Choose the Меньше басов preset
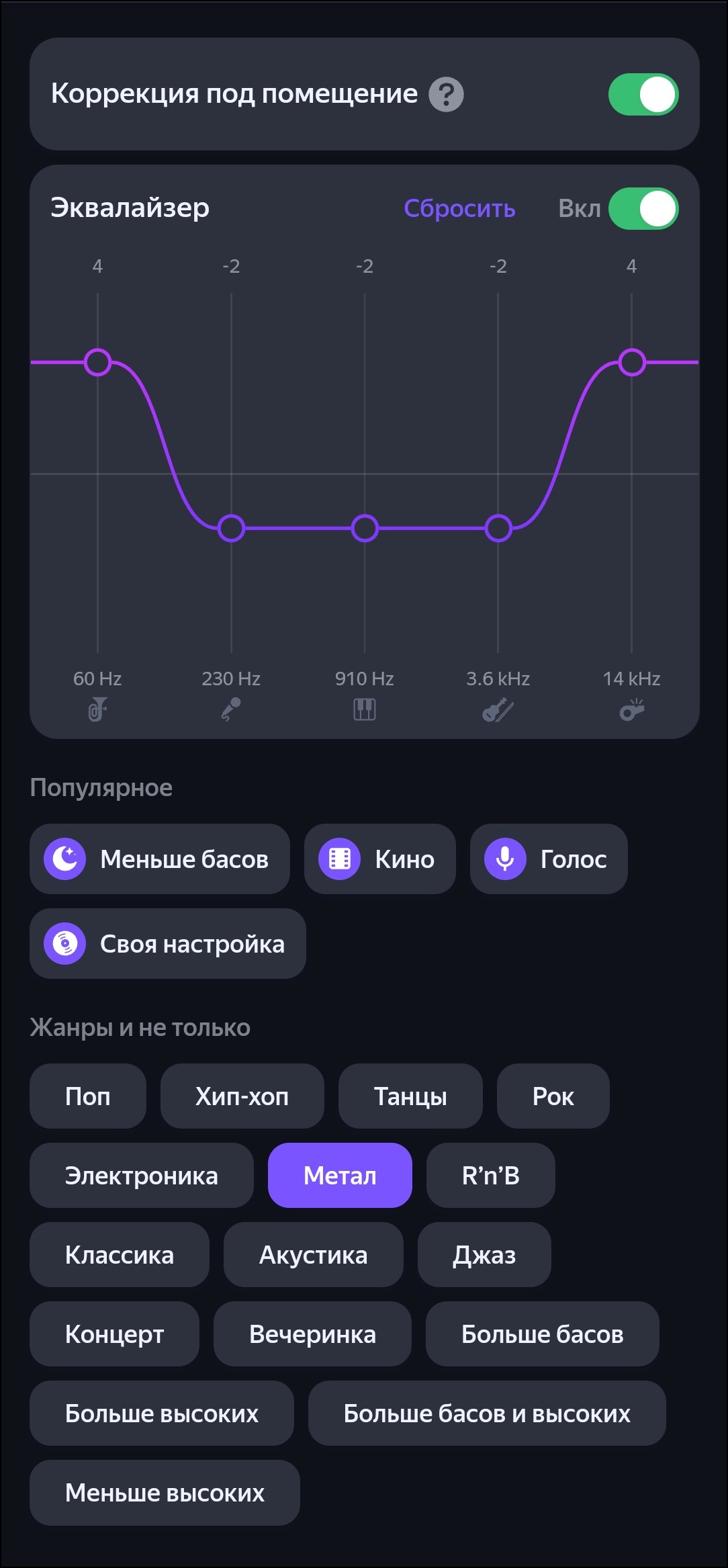This screenshot has height=1568, width=728. 160,859
